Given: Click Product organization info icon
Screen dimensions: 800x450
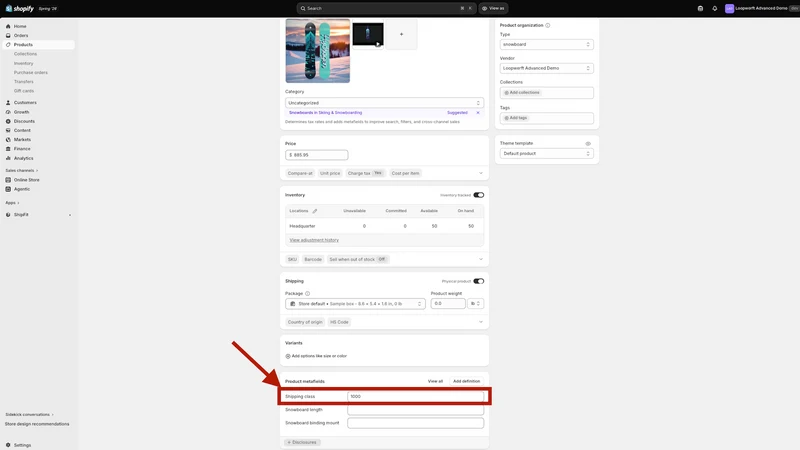Looking at the screenshot, I should (x=547, y=25).
